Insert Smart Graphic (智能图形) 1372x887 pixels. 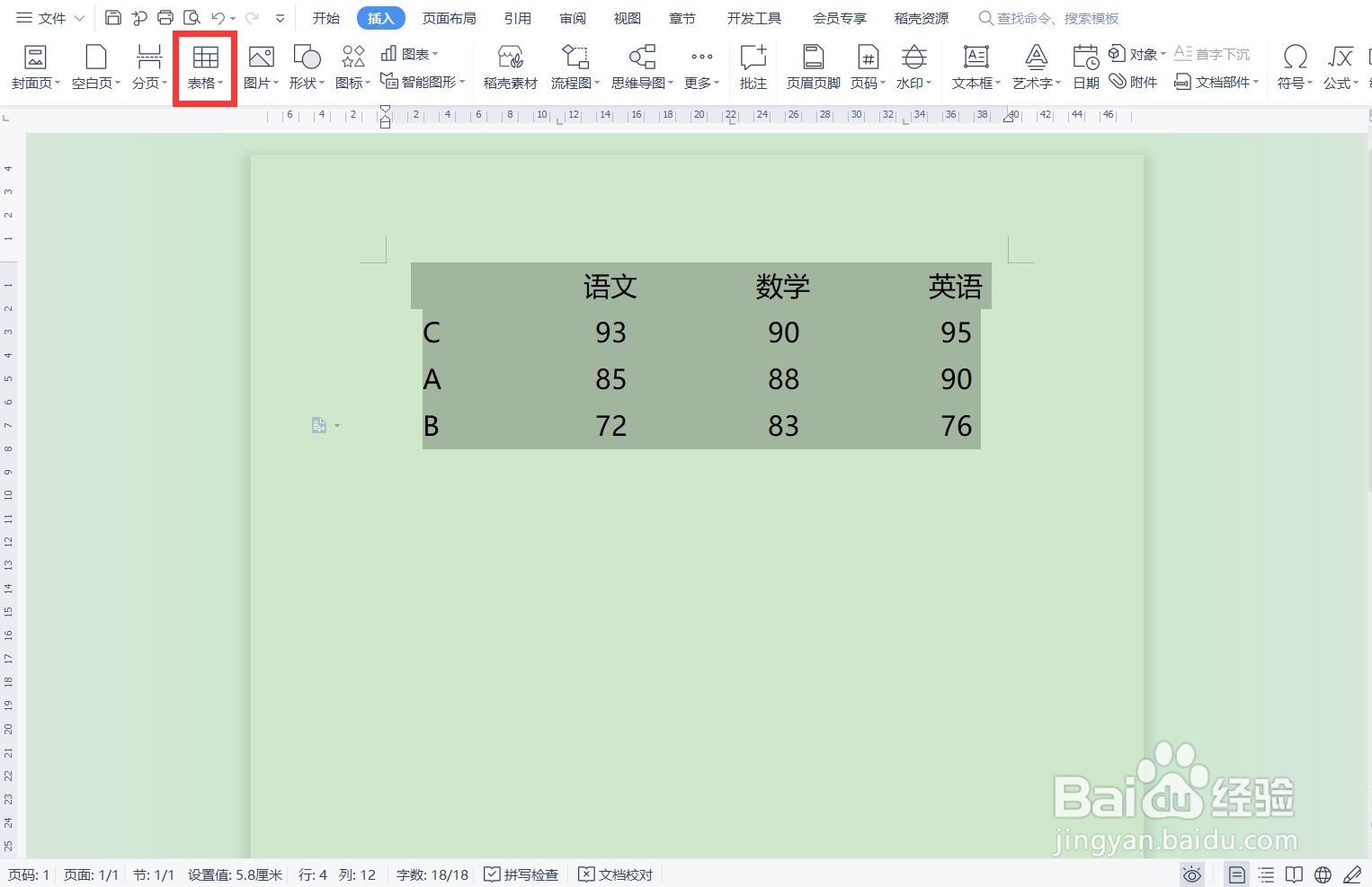click(423, 82)
